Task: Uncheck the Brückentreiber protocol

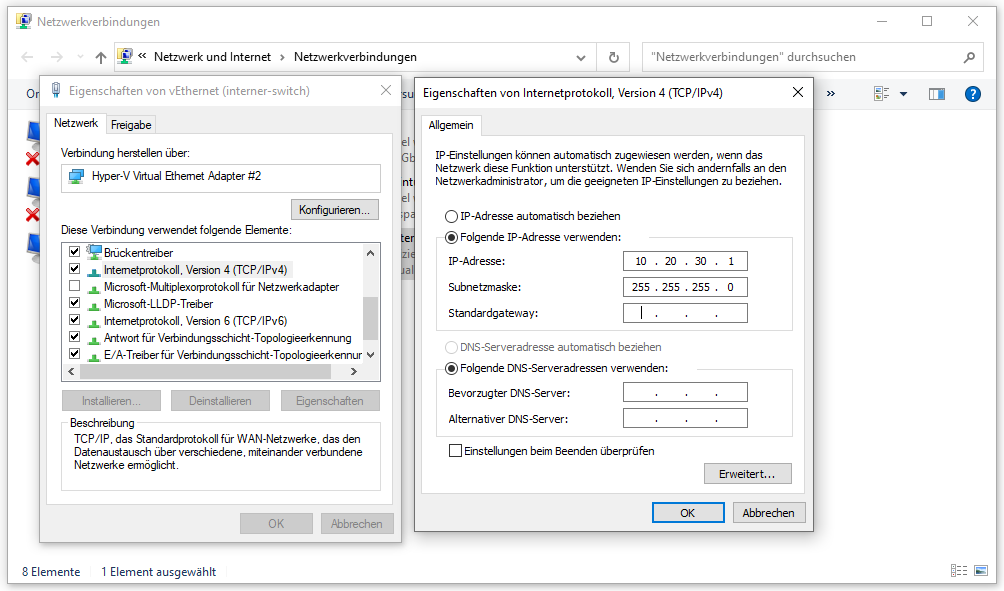Action: [74, 252]
